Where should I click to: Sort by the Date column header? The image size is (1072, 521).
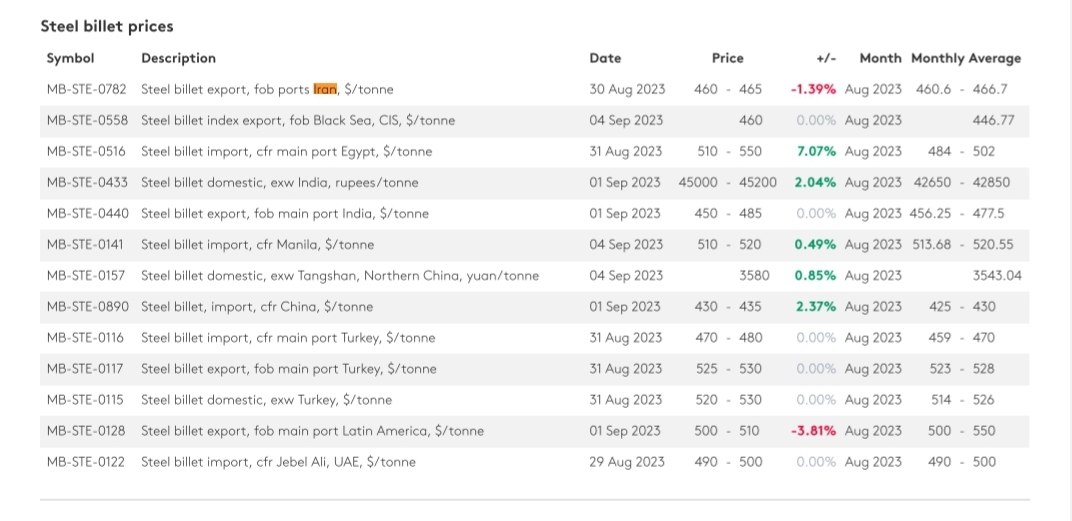(x=605, y=58)
